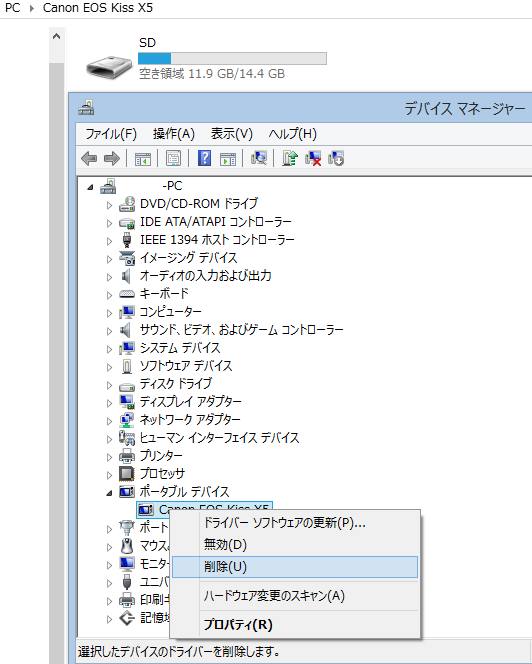Click the Disable device down-arrow icon
Image resolution: width=532 pixels, height=664 pixels.
click(336, 158)
